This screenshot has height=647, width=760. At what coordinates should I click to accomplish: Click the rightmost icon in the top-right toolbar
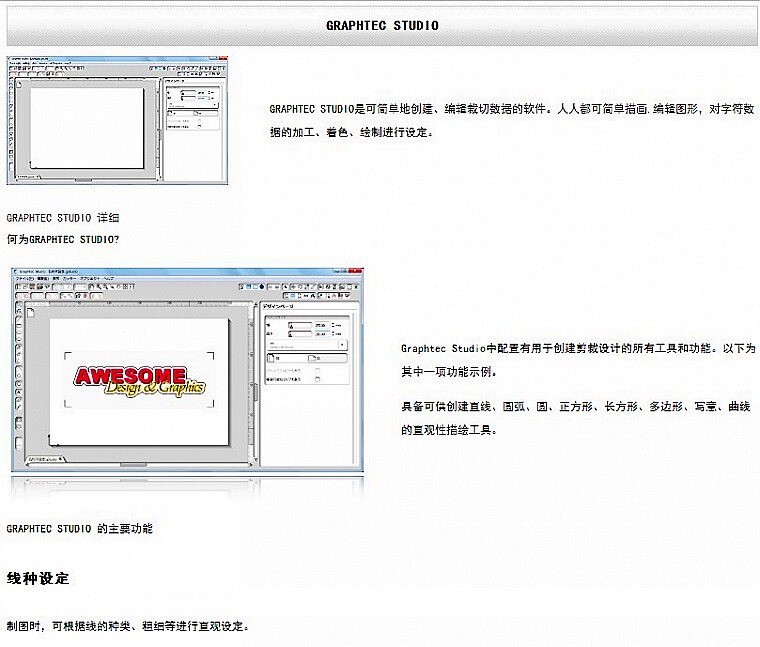pos(355,287)
